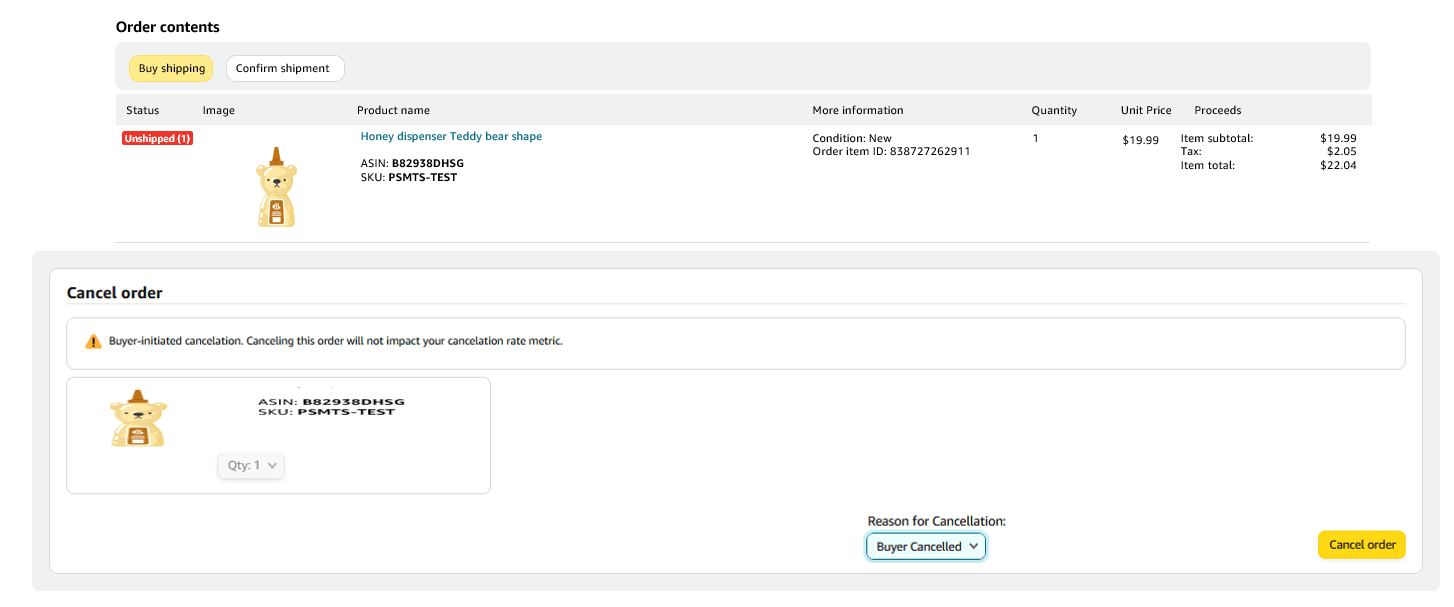Click the warning triangle icon in the cancelation notice
1454x607 pixels.
point(93,342)
